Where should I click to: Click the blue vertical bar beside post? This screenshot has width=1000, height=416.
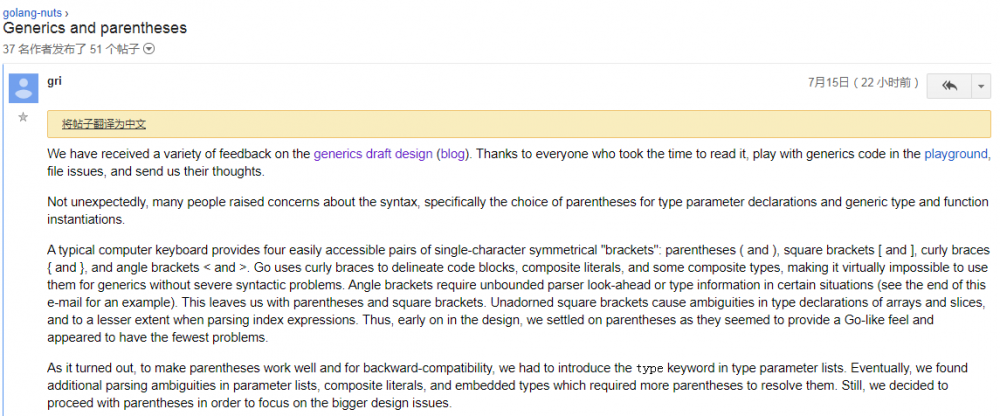tap(3, 239)
